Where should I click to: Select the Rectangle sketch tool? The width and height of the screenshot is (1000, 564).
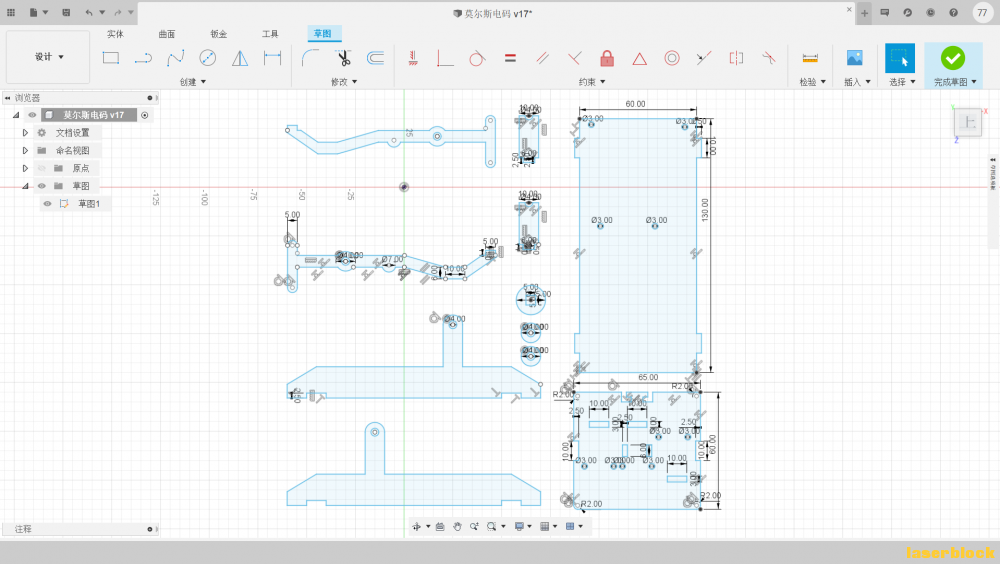coord(111,58)
